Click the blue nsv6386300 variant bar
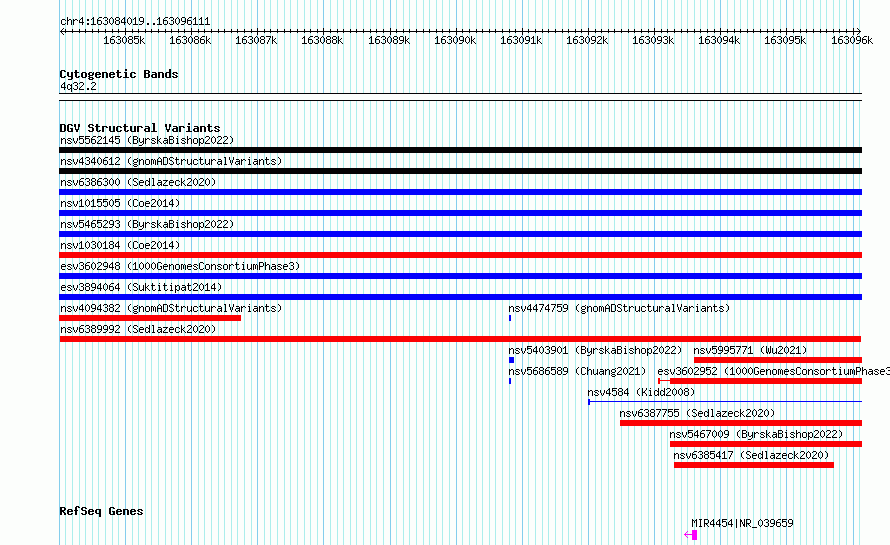Screen dimensions: 890x545 point(460,192)
